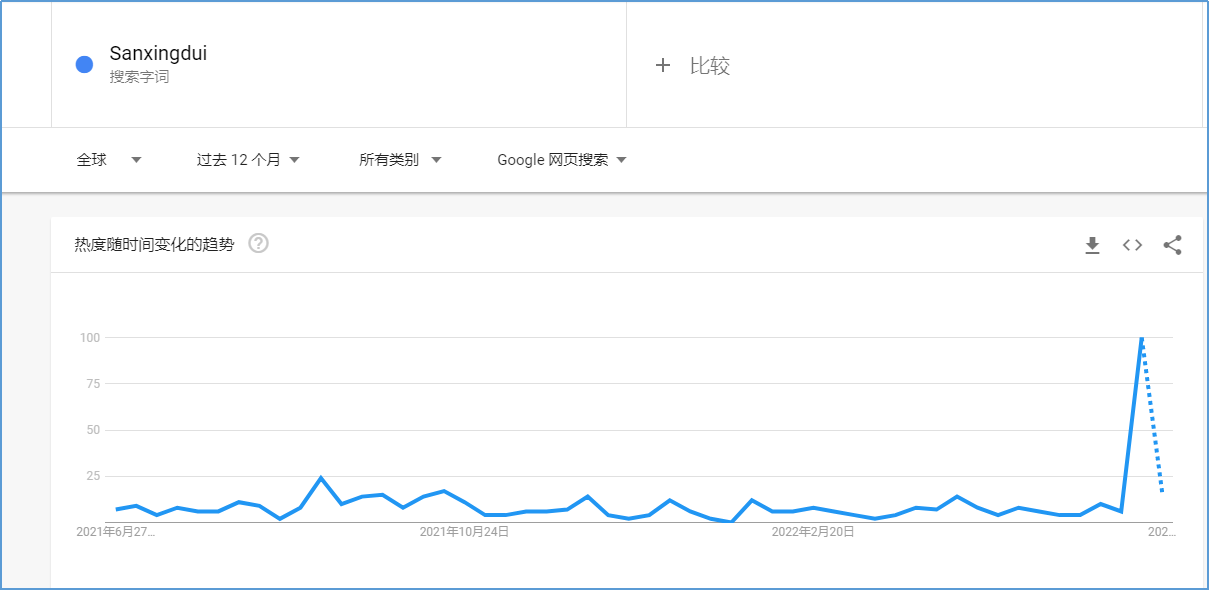Click the 2021年10月24日 date label on the axis
Viewport: 1211px width, 590px height.
464,532
